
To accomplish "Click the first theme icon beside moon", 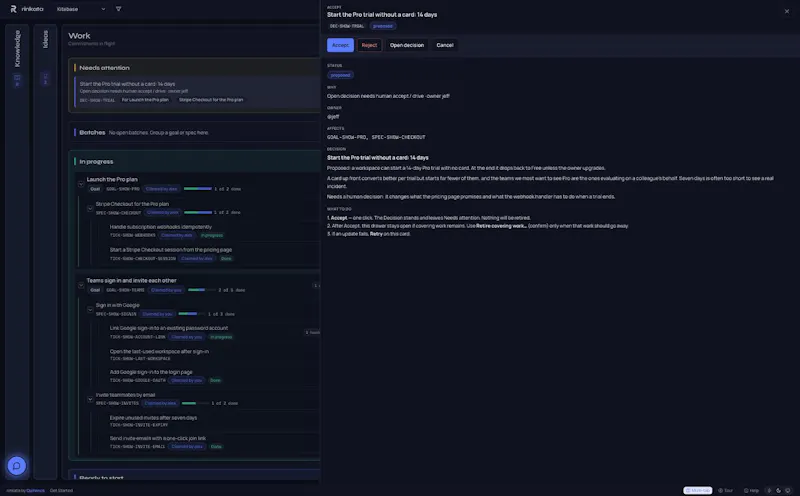I will click(x=769, y=490).
